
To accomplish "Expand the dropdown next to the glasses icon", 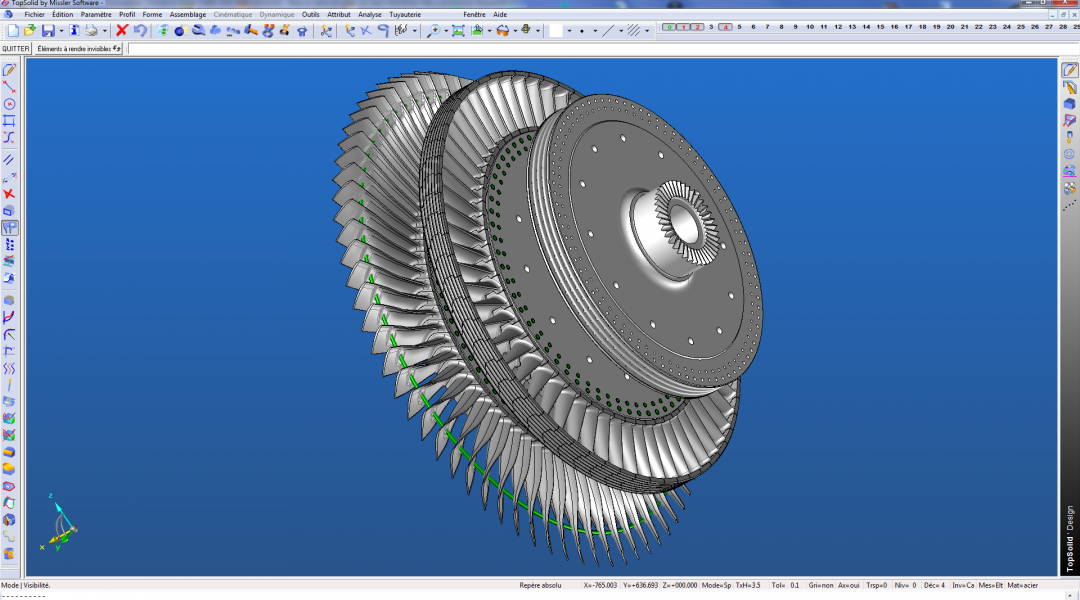I will pos(515,30).
